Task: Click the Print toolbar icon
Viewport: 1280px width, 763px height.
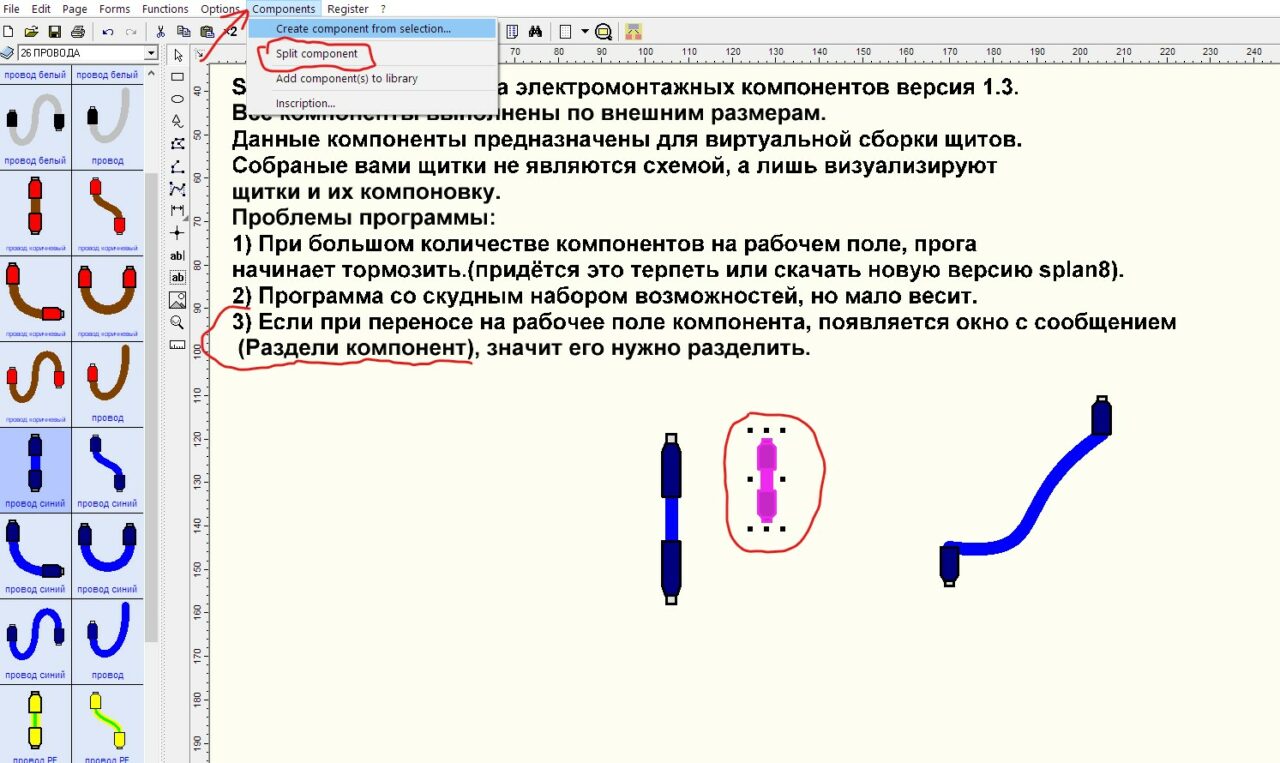Action: [78, 32]
